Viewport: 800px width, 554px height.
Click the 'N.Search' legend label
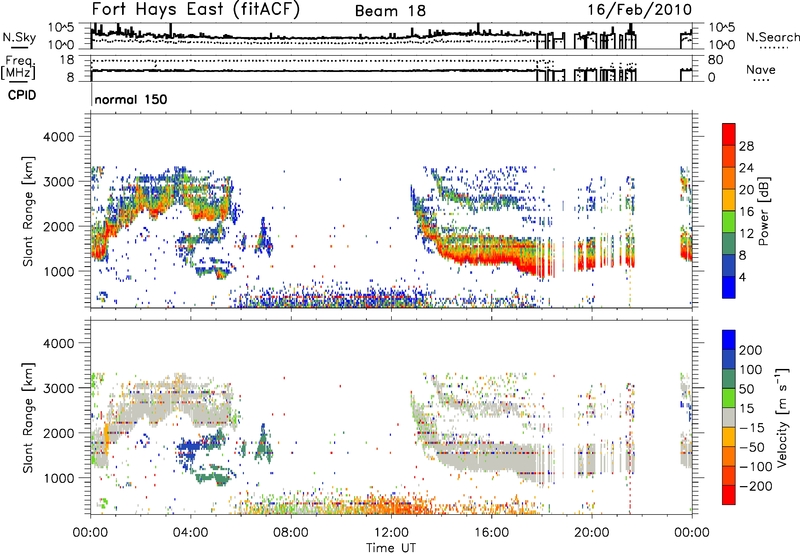click(773, 37)
